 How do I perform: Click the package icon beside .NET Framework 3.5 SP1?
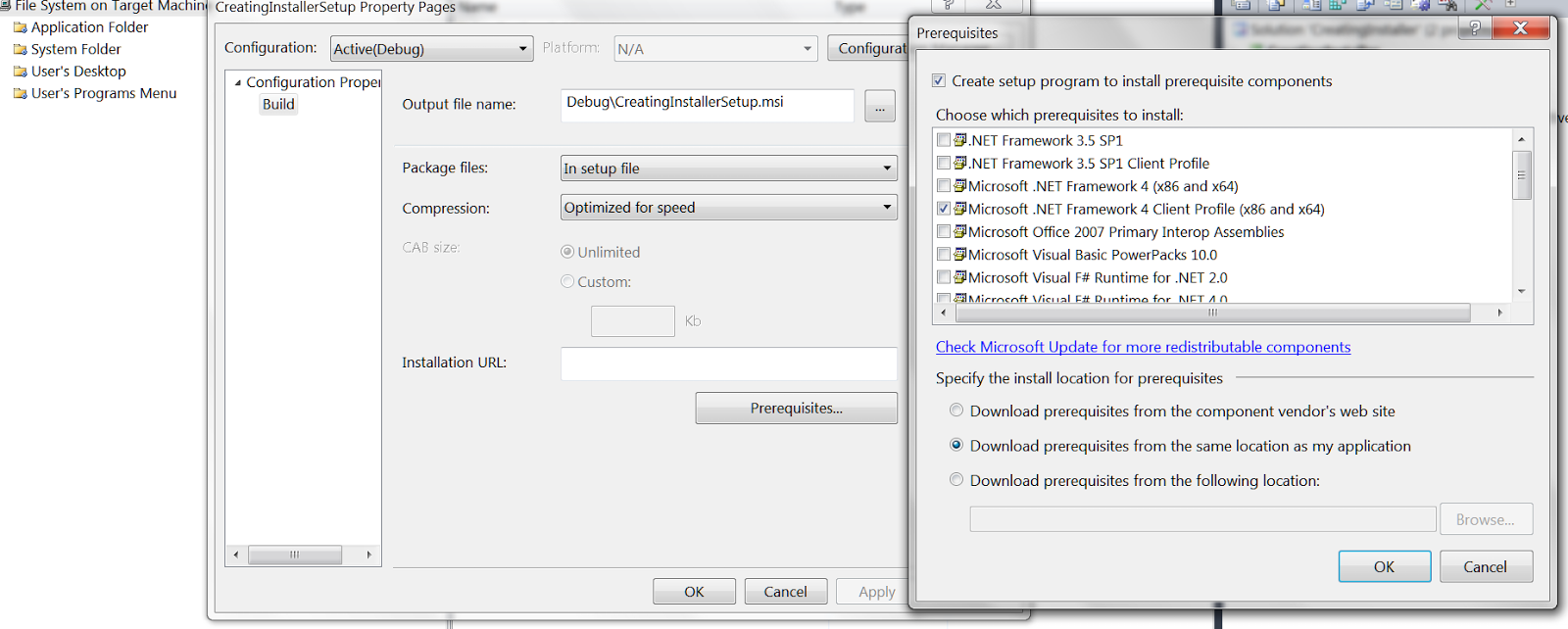(960, 140)
